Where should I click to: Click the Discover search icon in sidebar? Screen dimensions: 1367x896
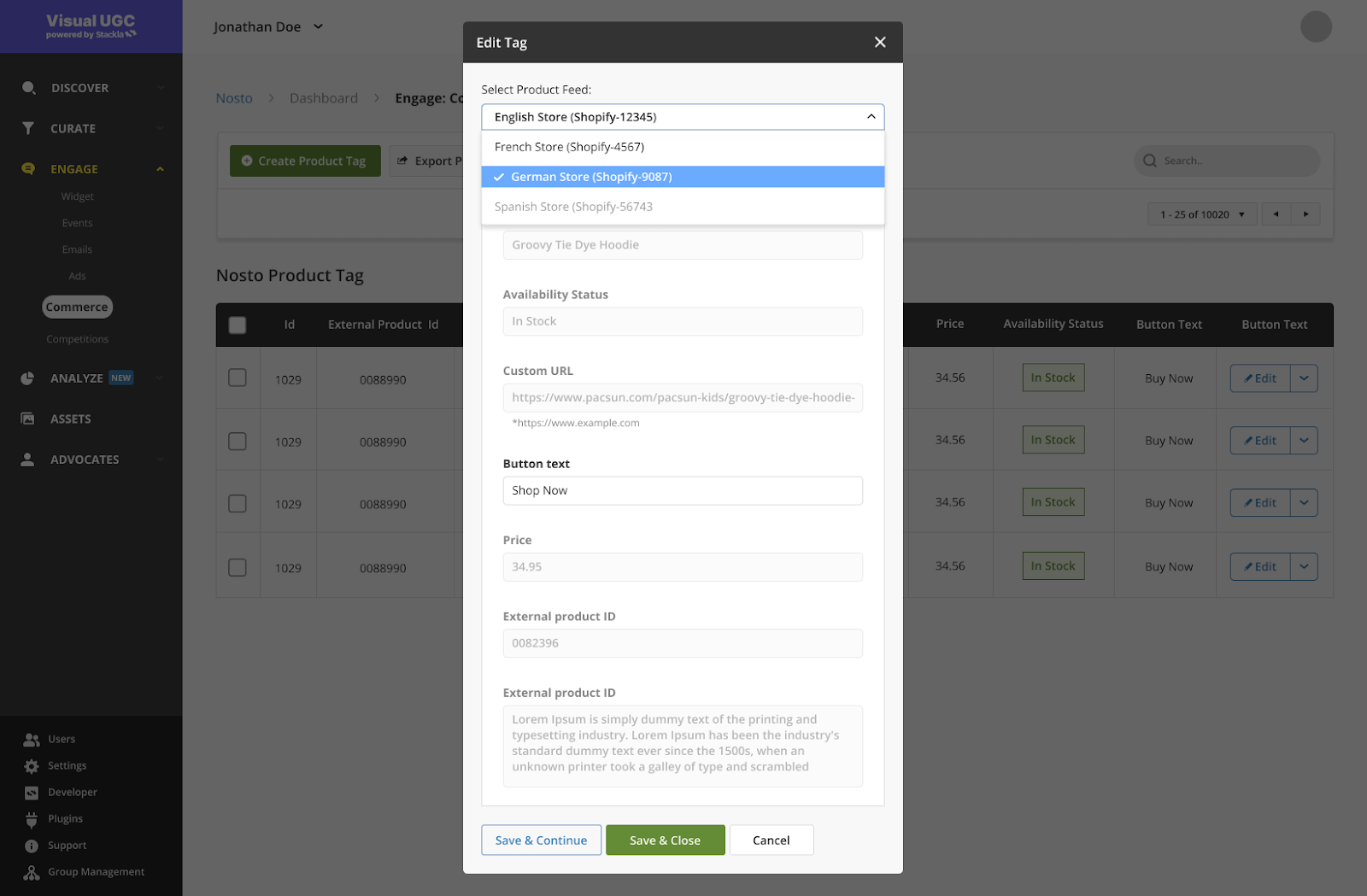(x=28, y=88)
